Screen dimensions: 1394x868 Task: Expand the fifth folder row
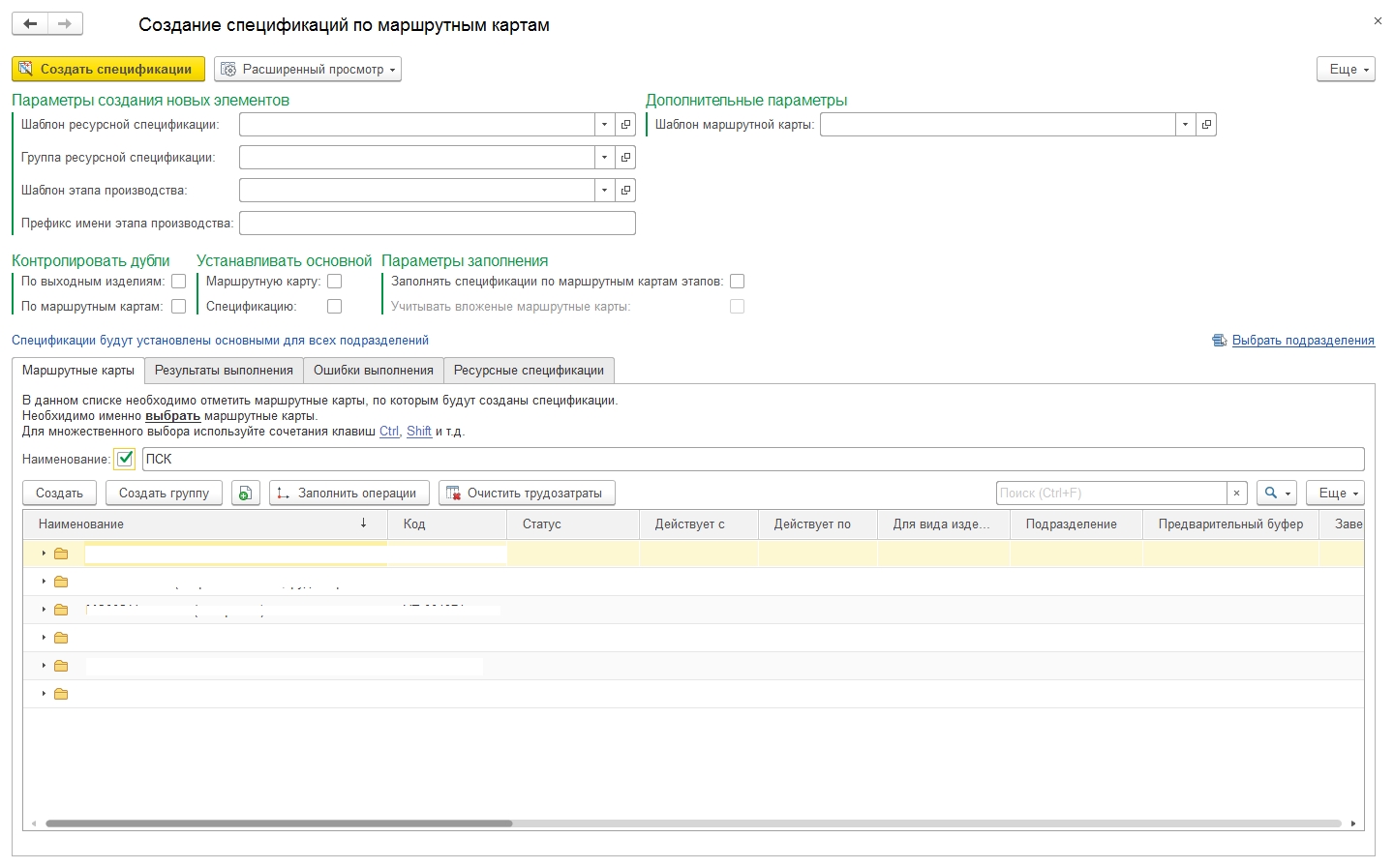[x=44, y=666]
